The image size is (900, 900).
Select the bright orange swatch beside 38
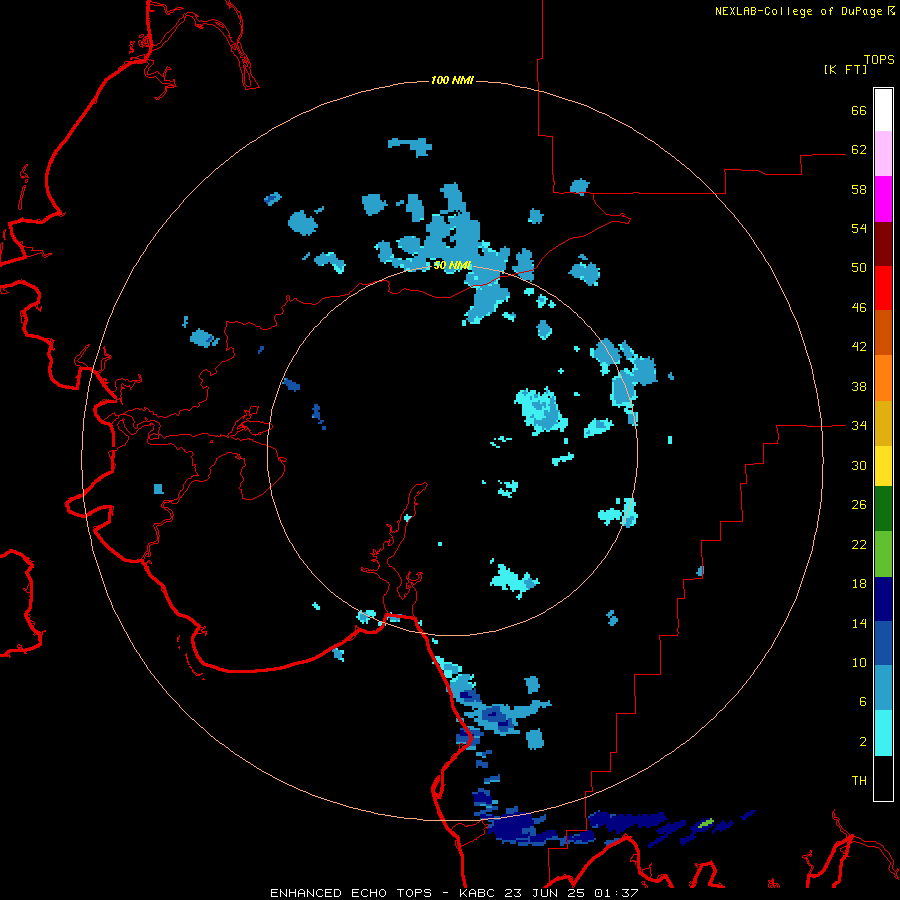click(x=883, y=378)
